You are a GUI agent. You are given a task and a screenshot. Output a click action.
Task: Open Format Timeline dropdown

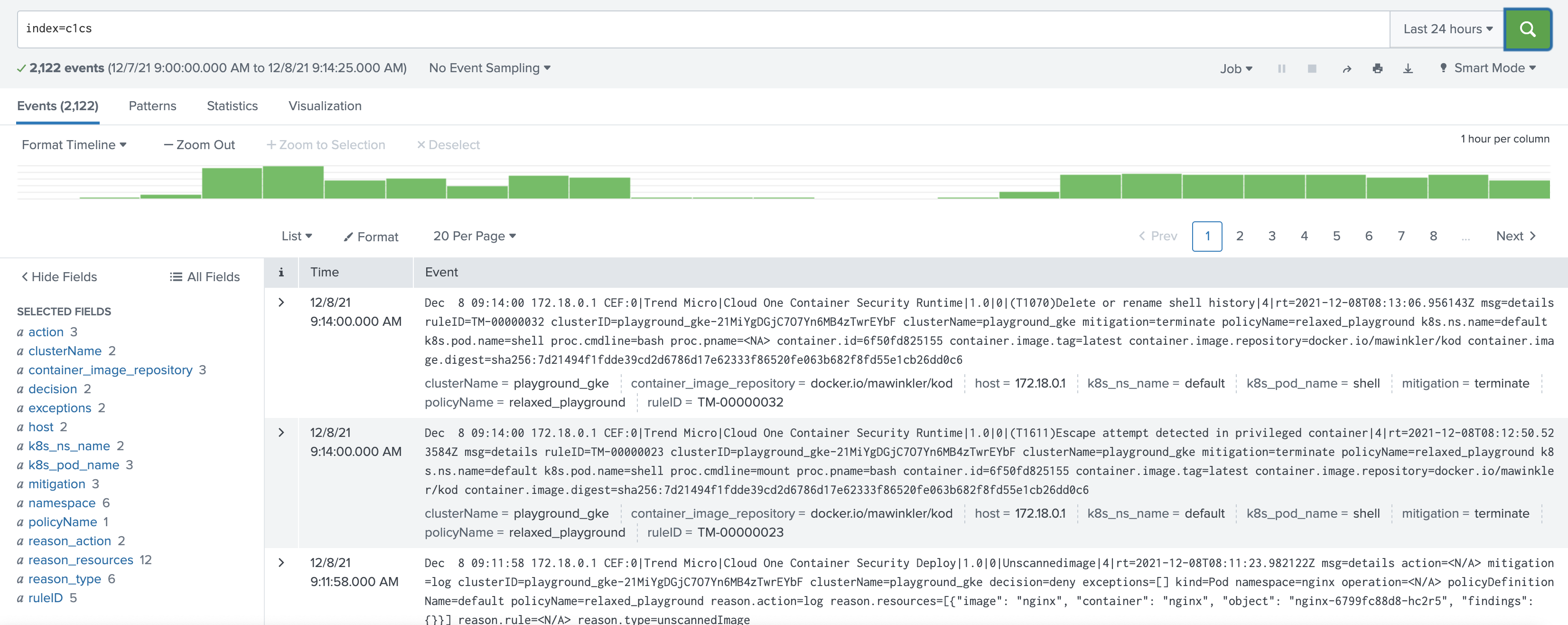coord(74,144)
